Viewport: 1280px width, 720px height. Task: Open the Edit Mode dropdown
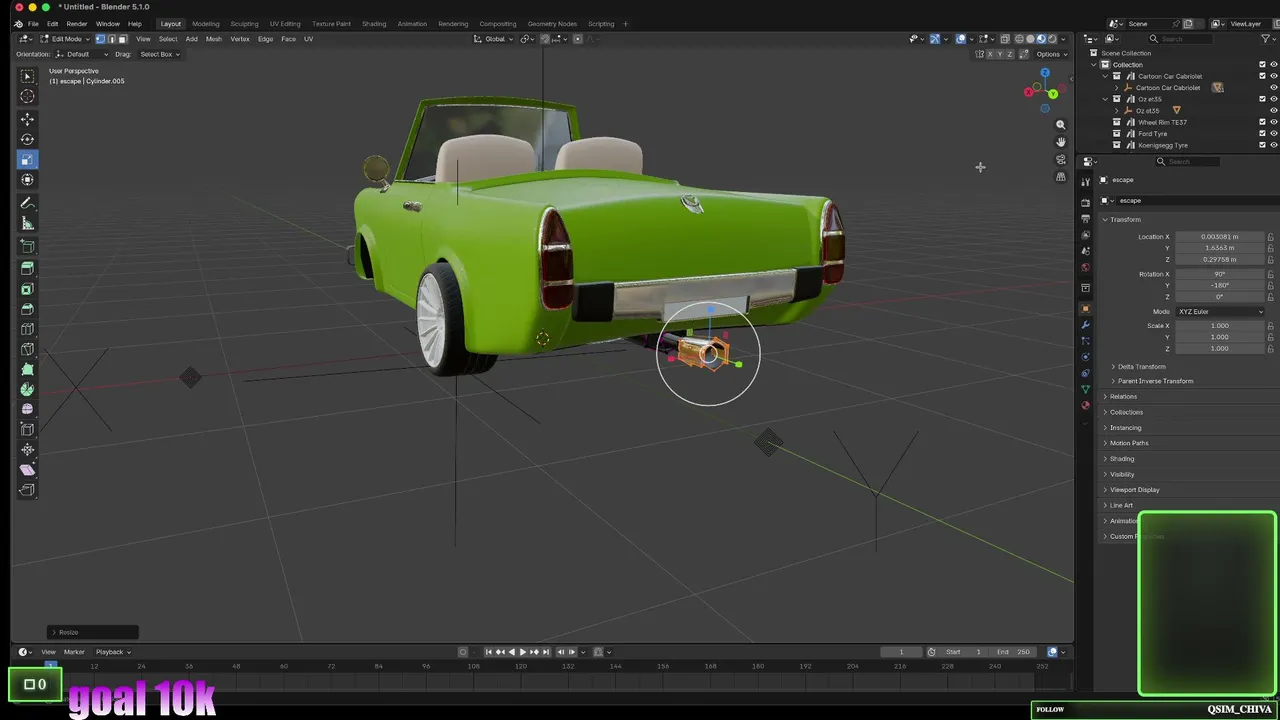click(x=66, y=39)
